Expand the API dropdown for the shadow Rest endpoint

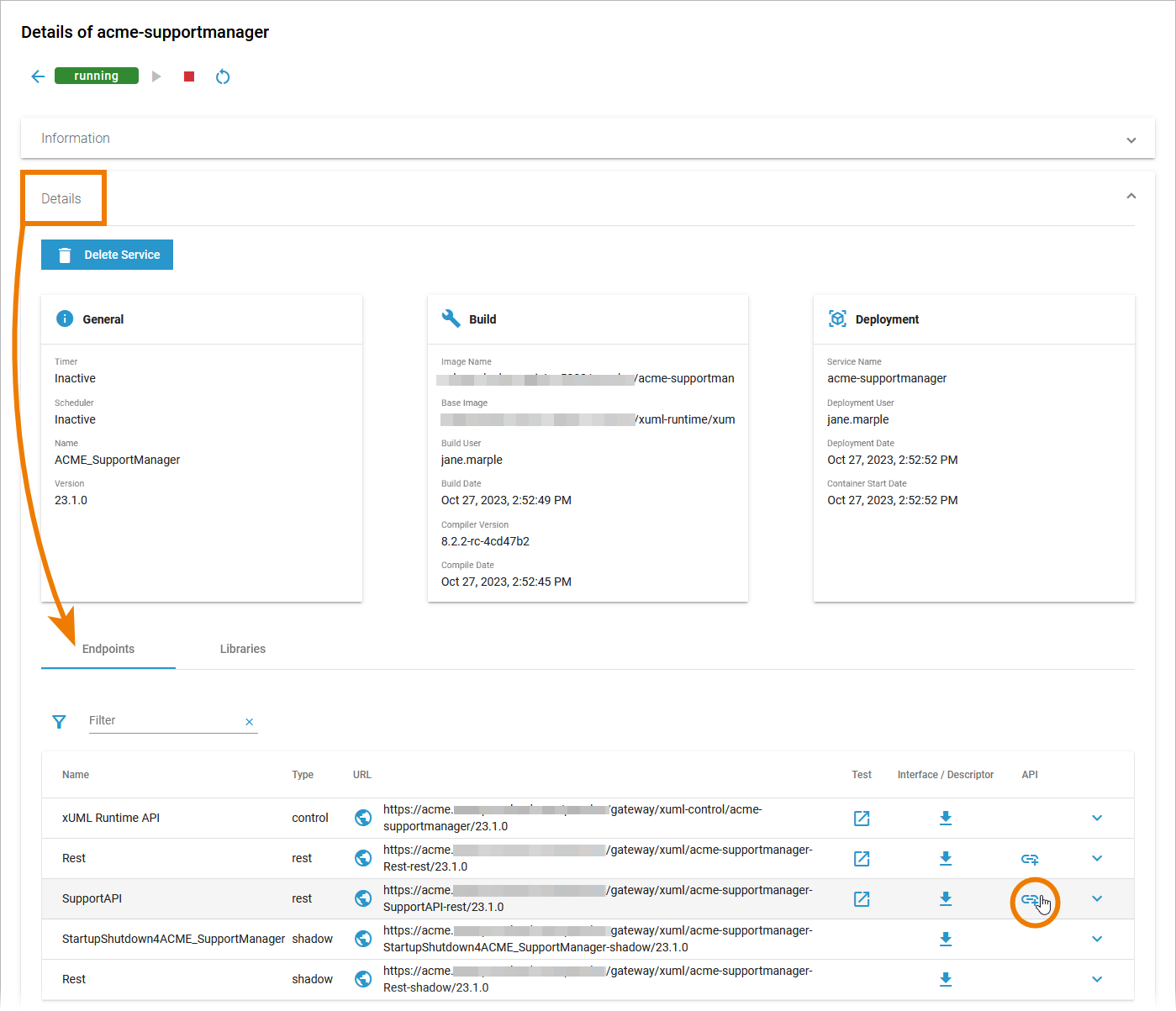click(1096, 979)
